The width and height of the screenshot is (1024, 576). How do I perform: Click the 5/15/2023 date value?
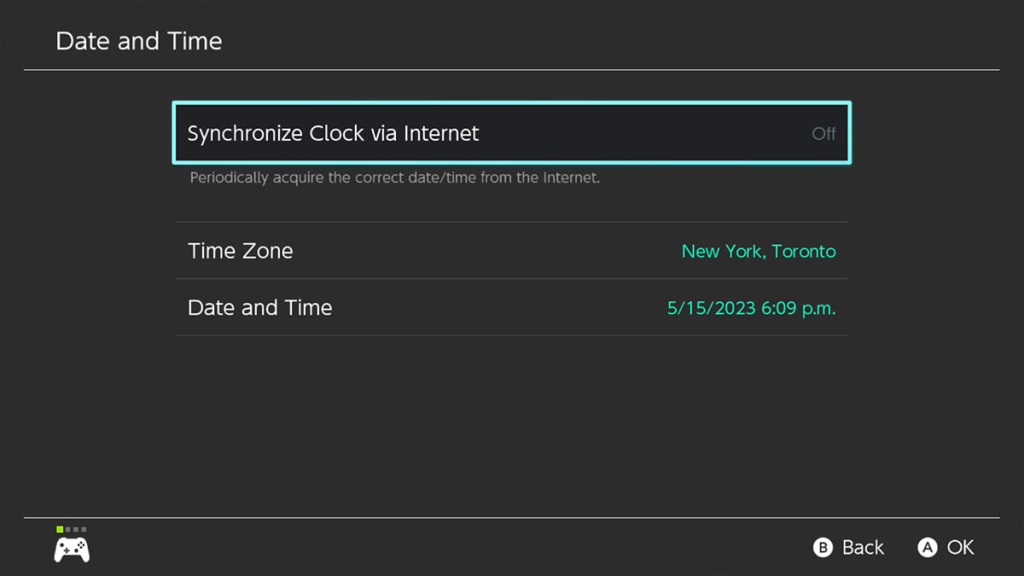point(711,308)
